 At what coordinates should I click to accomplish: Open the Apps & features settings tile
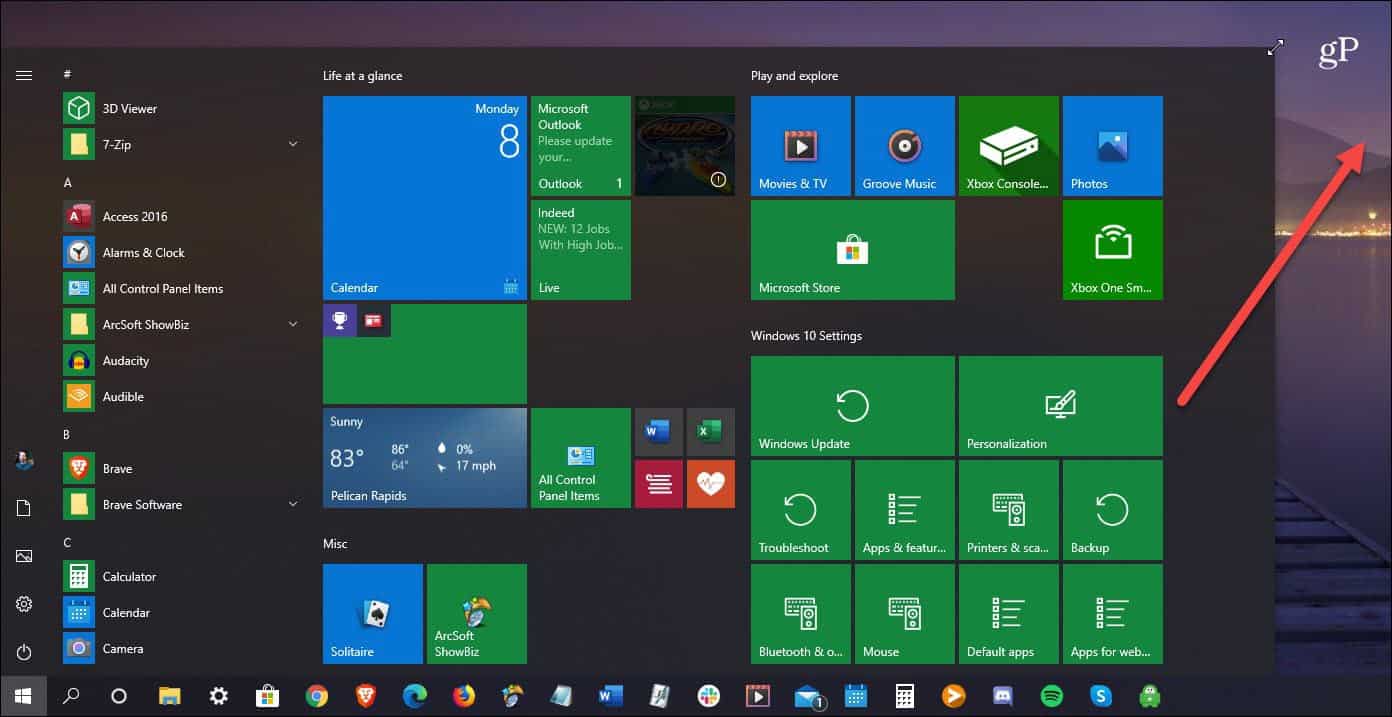point(905,510)
